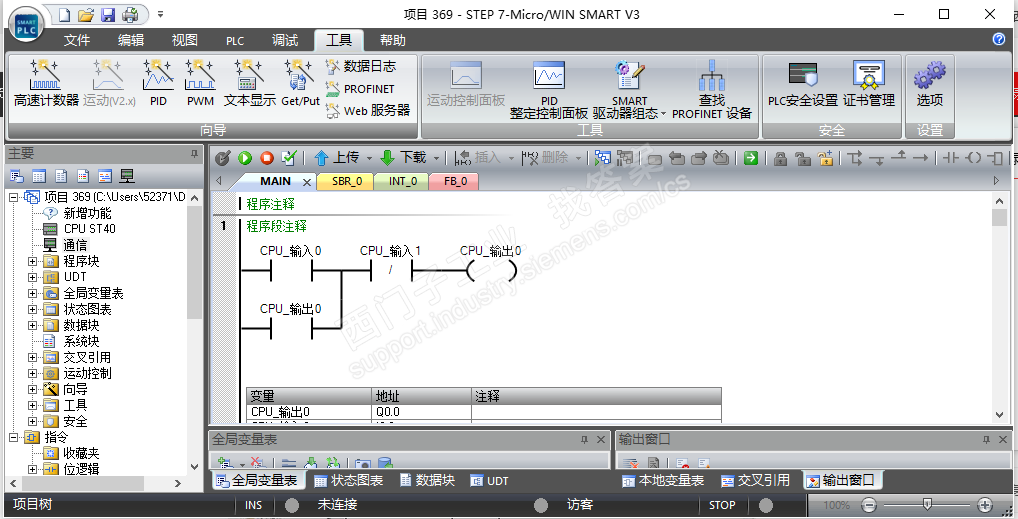Open the quick access toolbar customize arrow

coord(160,14)
